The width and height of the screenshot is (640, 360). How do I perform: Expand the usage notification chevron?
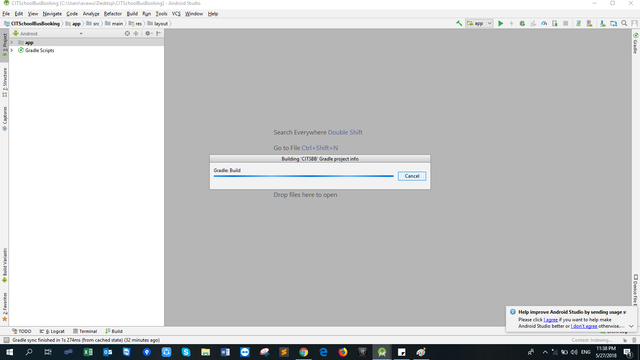pos(631,326)
